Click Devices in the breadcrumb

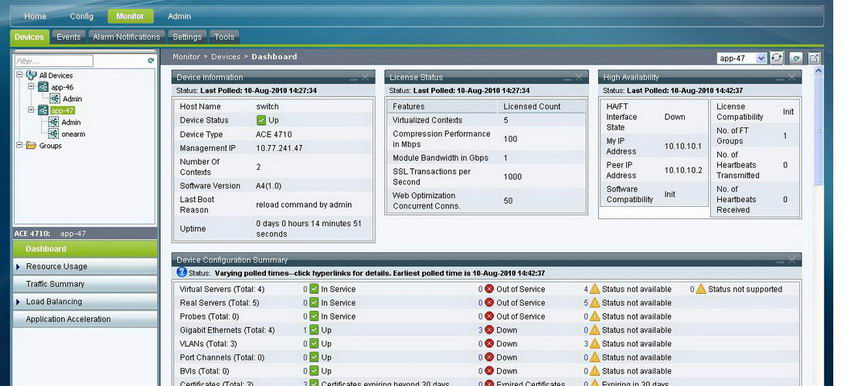[x=226, y=56]
